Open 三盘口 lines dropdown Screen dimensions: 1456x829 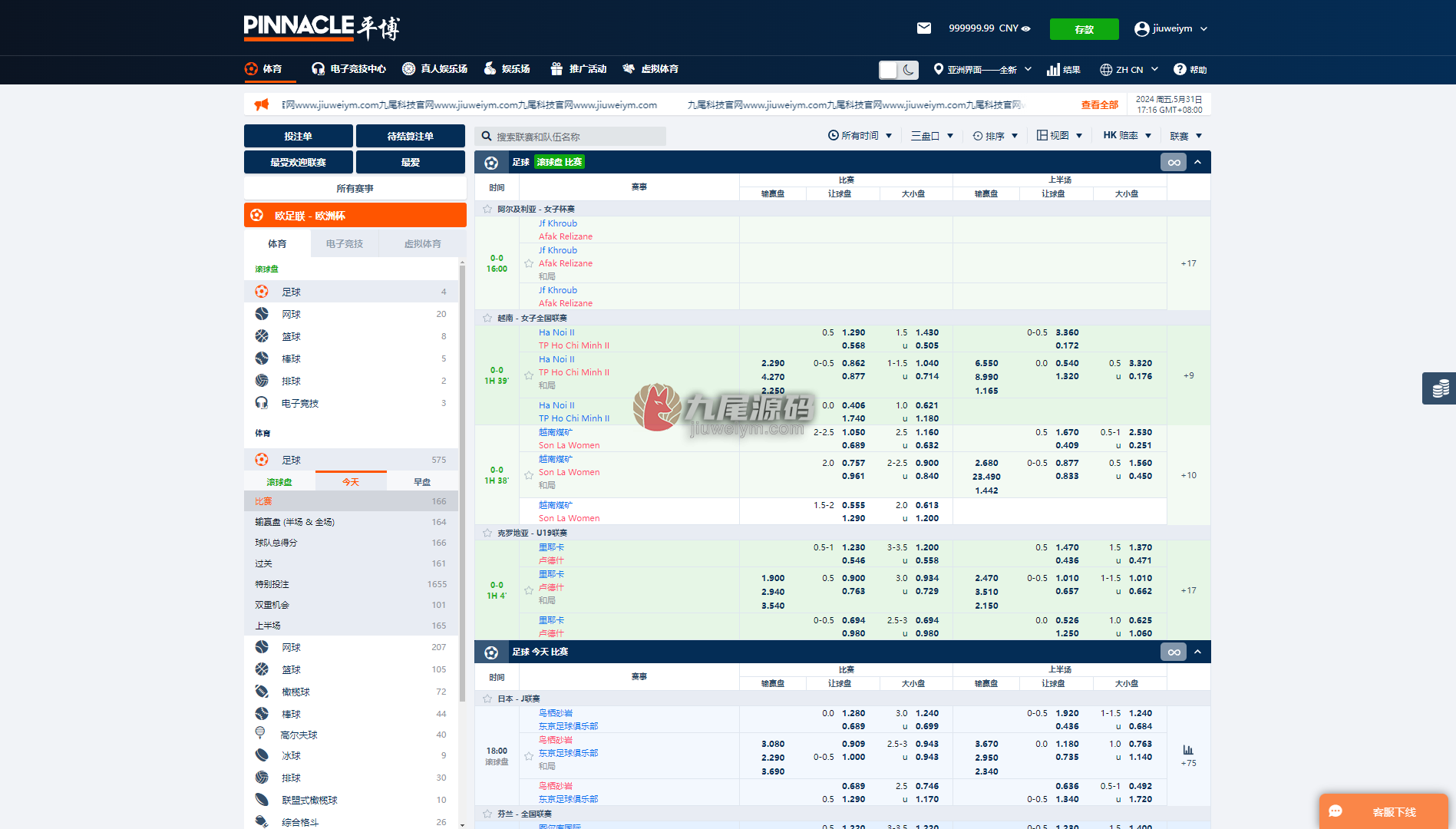(x=932, y=136)
